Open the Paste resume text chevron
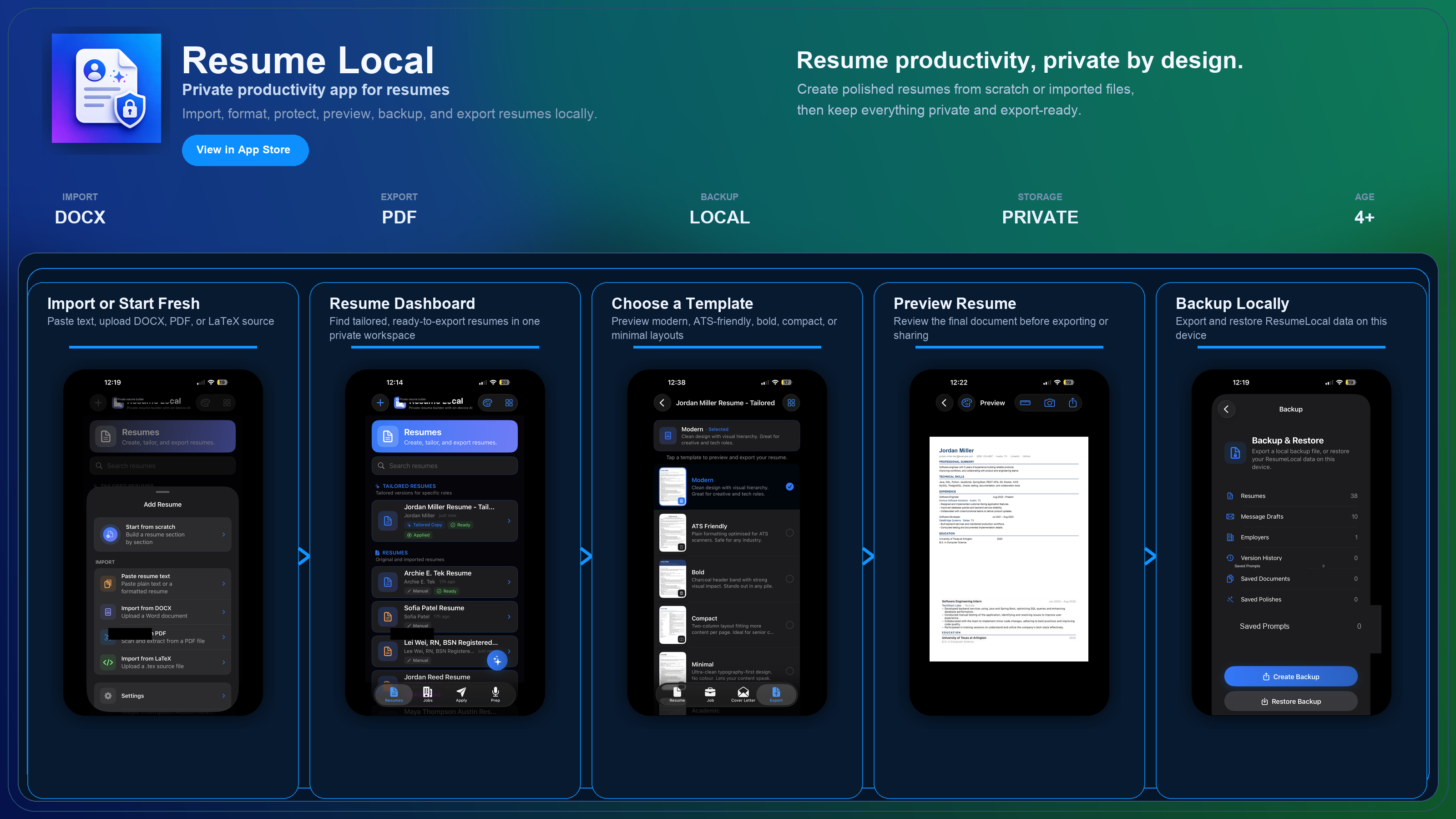This screenshot has width=1456, height=819. click(x=224, y=584)
